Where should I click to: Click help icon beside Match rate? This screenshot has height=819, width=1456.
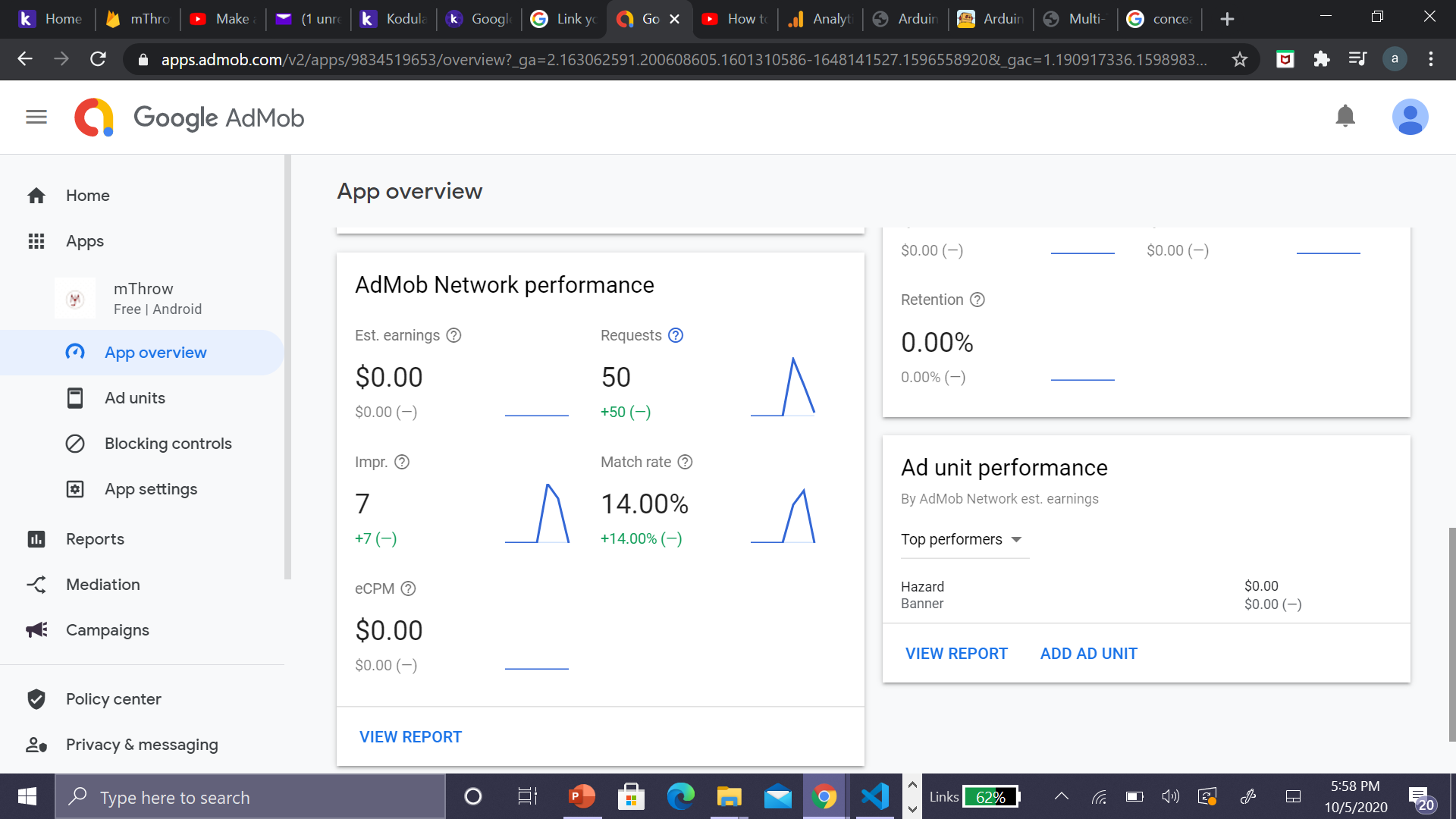click(685, 462)
